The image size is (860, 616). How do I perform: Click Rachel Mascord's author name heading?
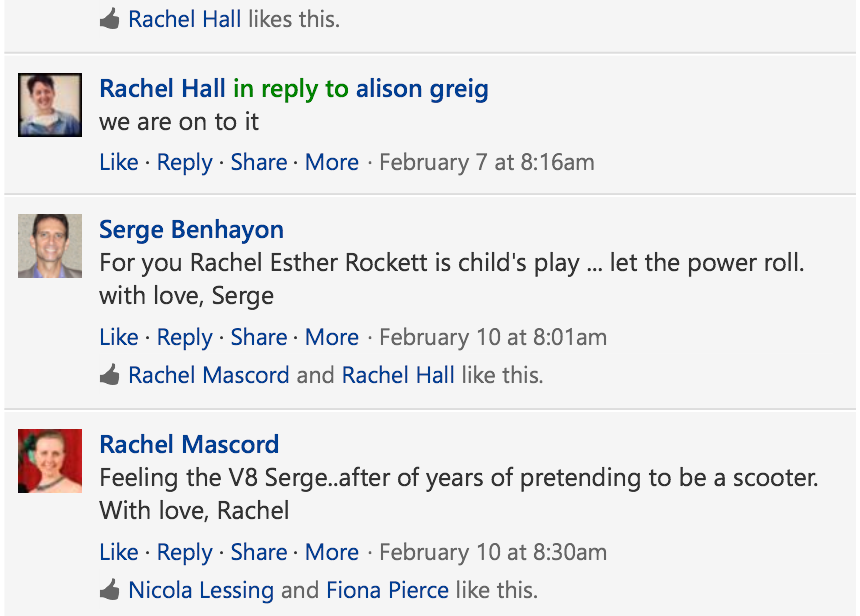(189, 444)
